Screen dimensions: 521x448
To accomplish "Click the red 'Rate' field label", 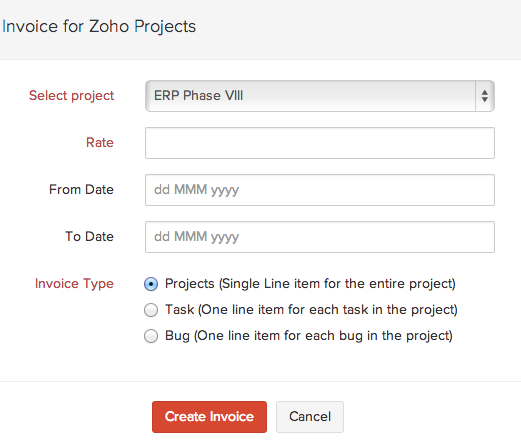I will (100, 143).
